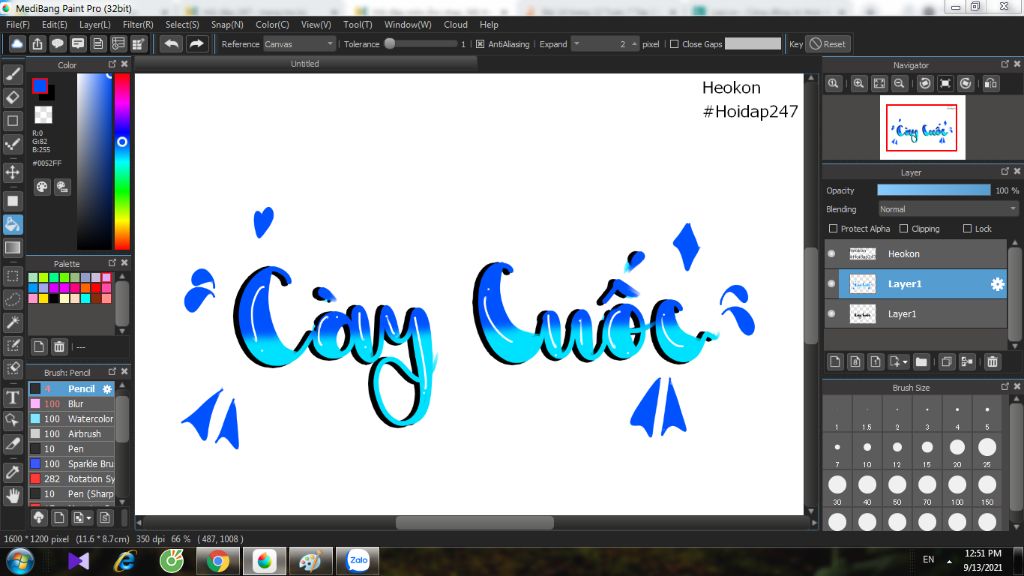This screenshot has width=1024, height=576.
Task: Toggle the AntiAliasing checkbox
Action: coord(480,44)
